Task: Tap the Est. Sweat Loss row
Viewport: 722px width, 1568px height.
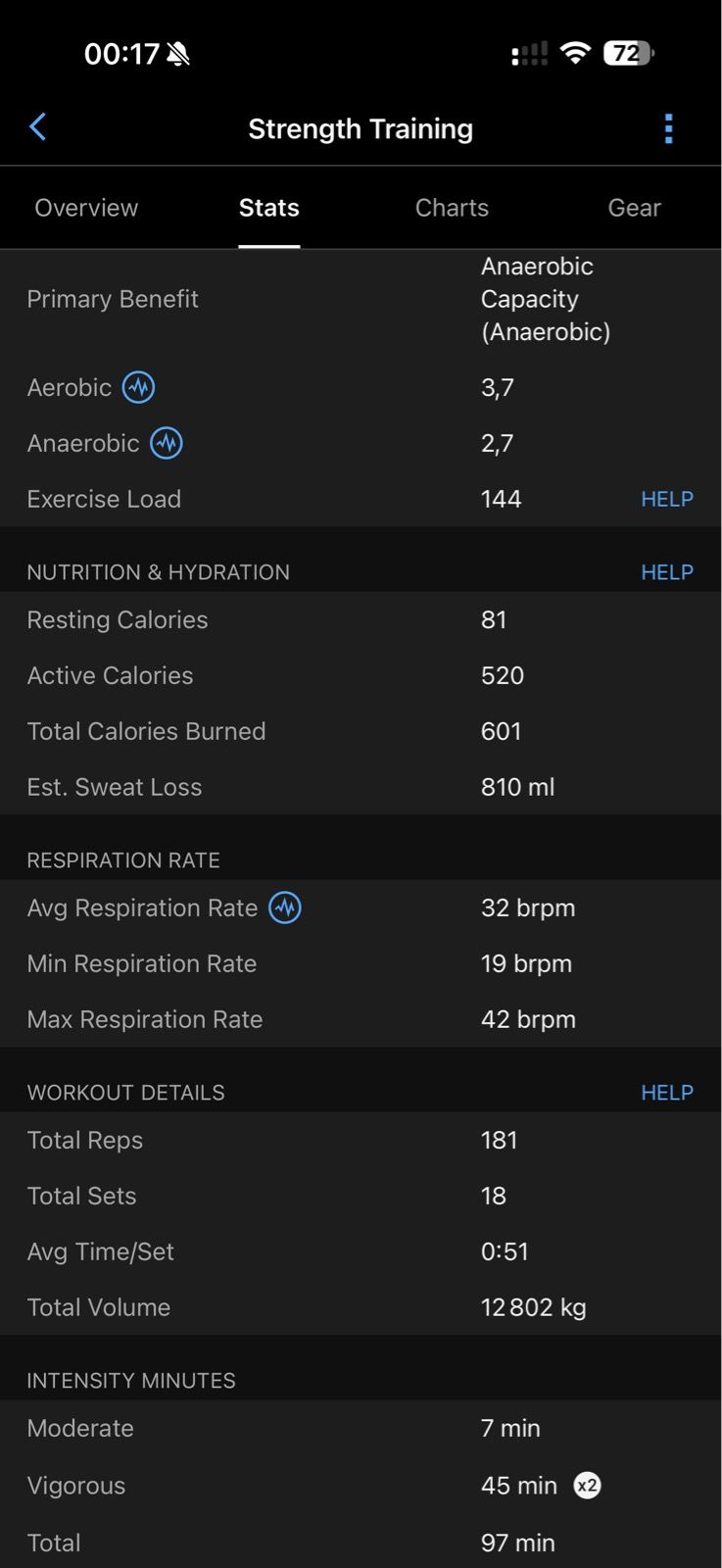Action: coord(361,787)
